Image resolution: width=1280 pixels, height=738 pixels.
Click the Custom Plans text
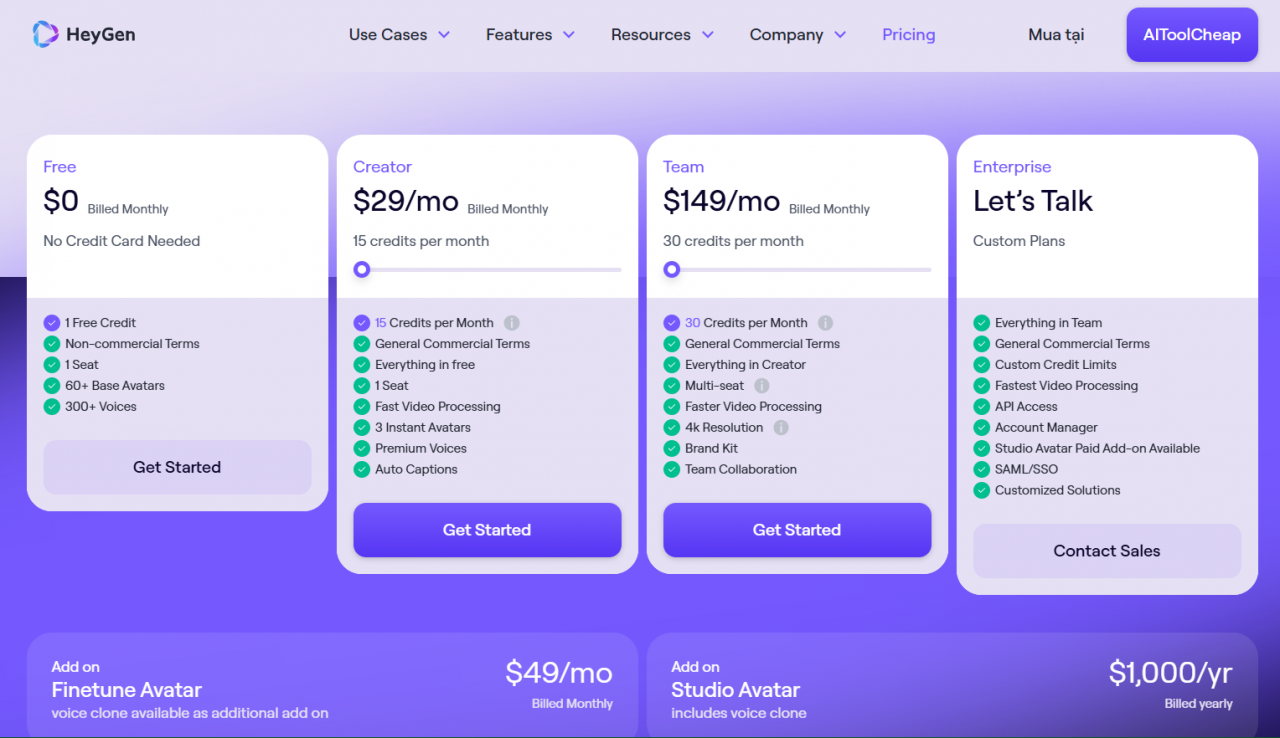coord(1019,241)
